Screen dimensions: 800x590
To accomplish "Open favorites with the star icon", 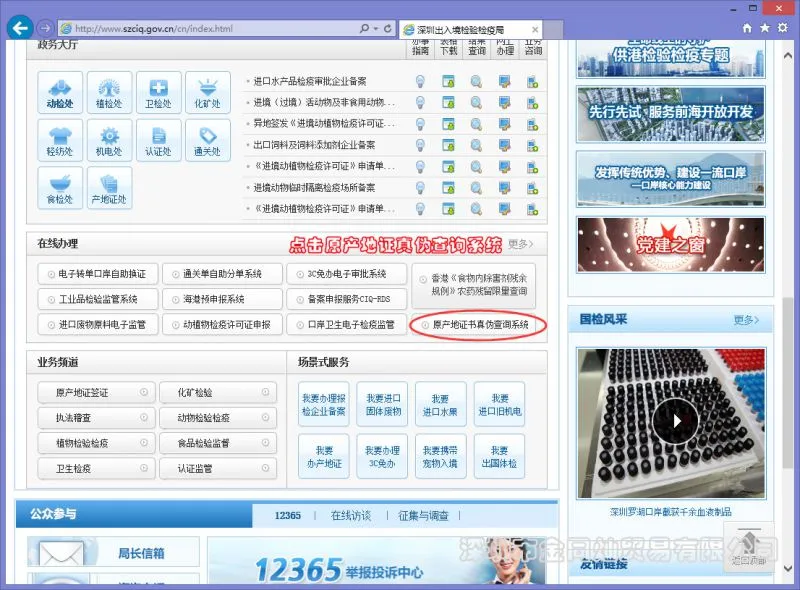I will [765, 28].
